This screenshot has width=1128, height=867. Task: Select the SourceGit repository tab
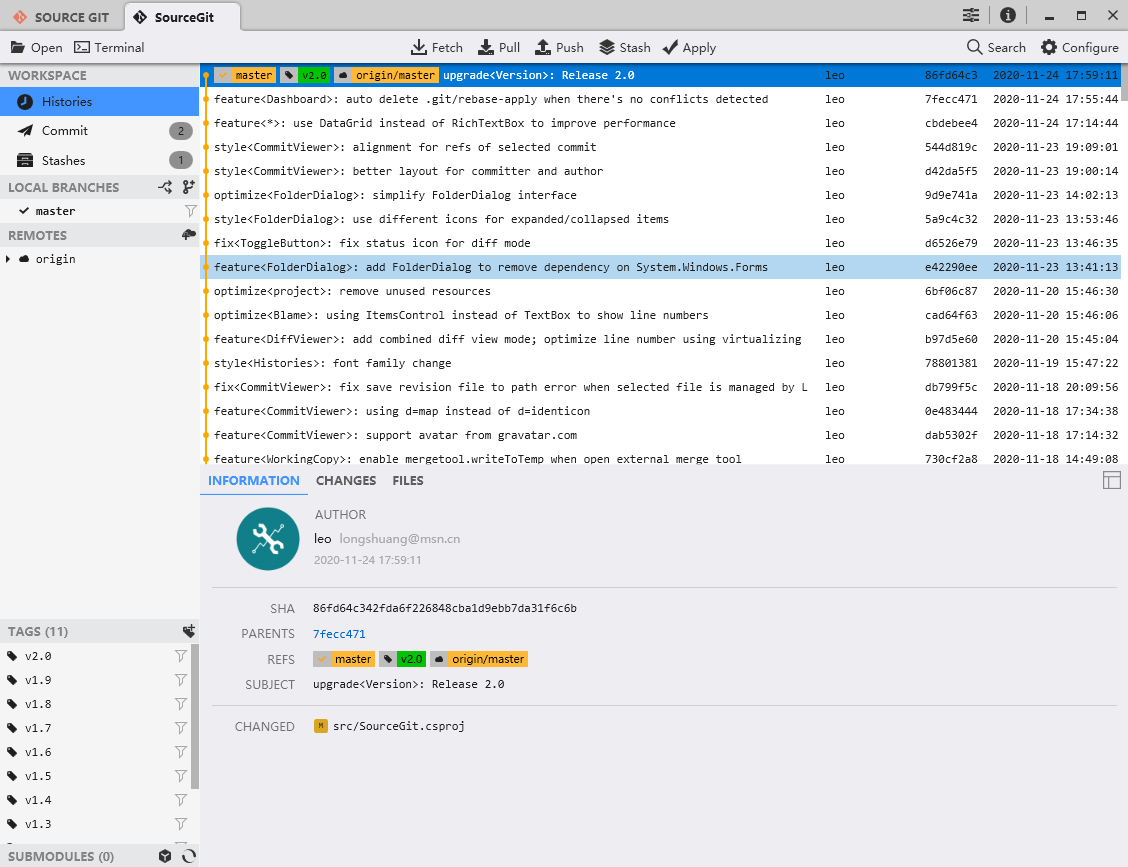coord(183,17)
